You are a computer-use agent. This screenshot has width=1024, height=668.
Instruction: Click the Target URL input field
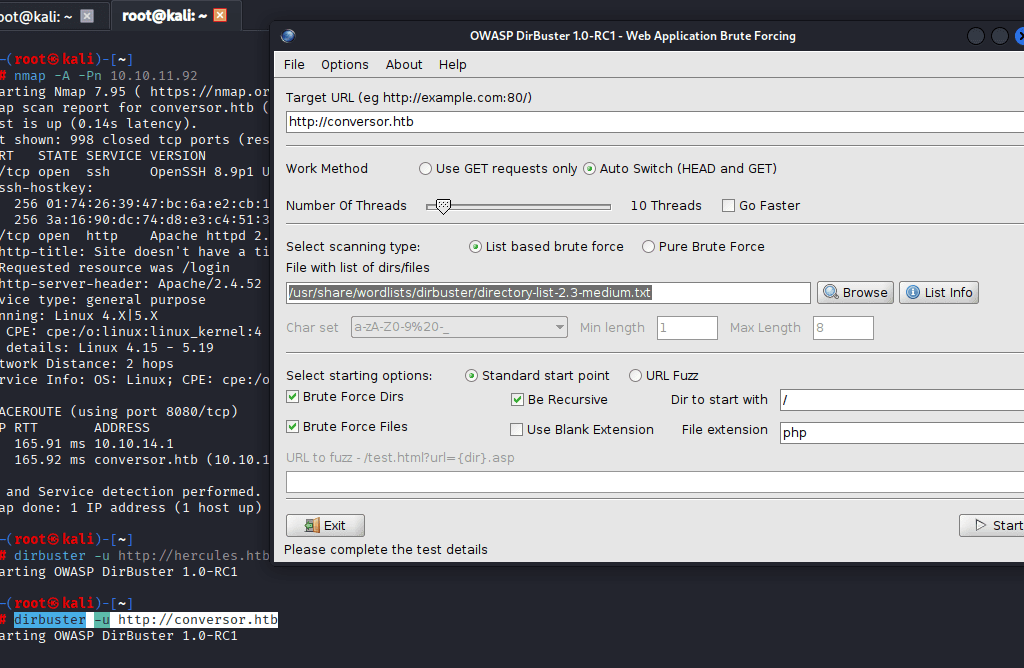click(650, 122)
